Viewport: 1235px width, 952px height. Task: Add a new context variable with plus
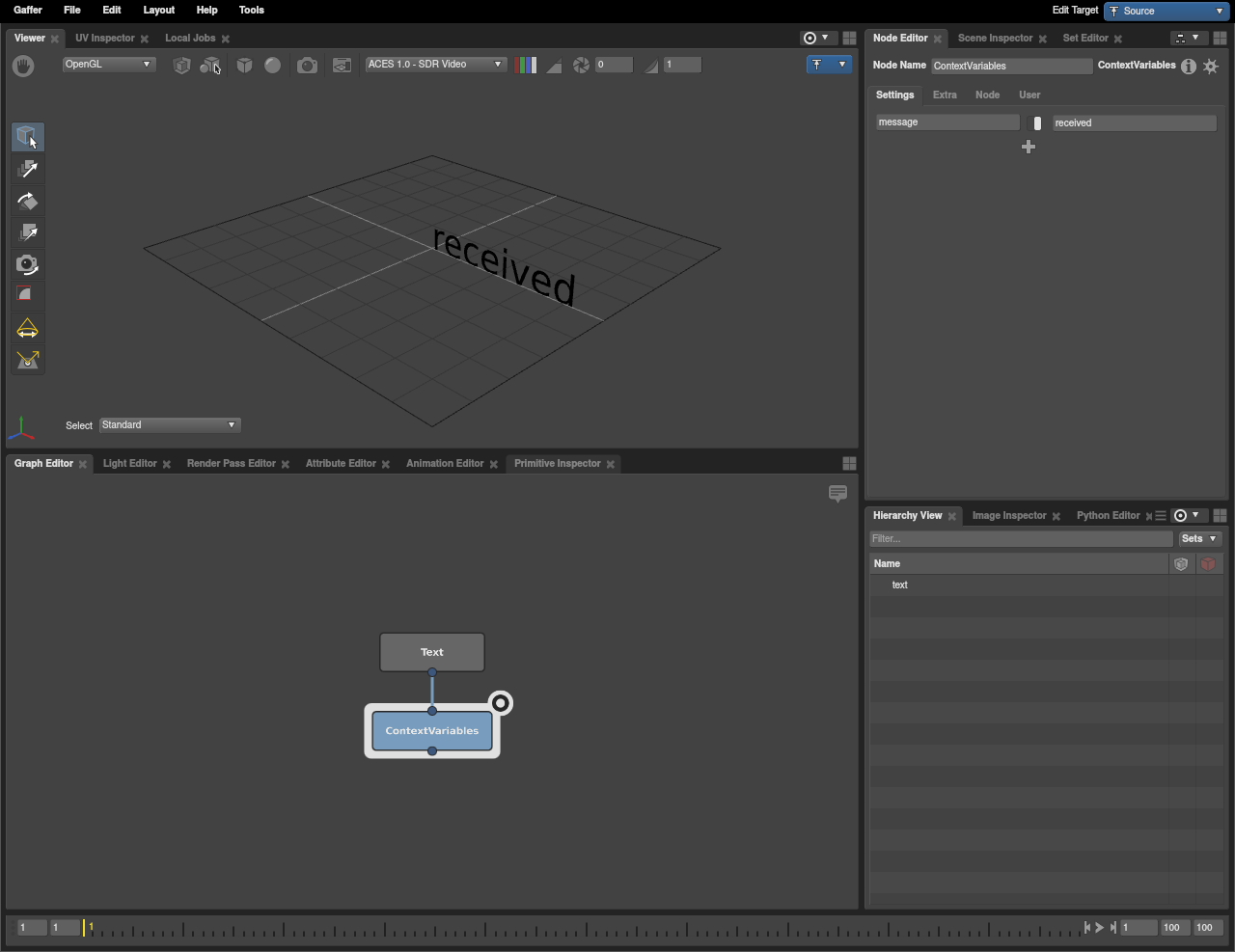(1029, 147)
